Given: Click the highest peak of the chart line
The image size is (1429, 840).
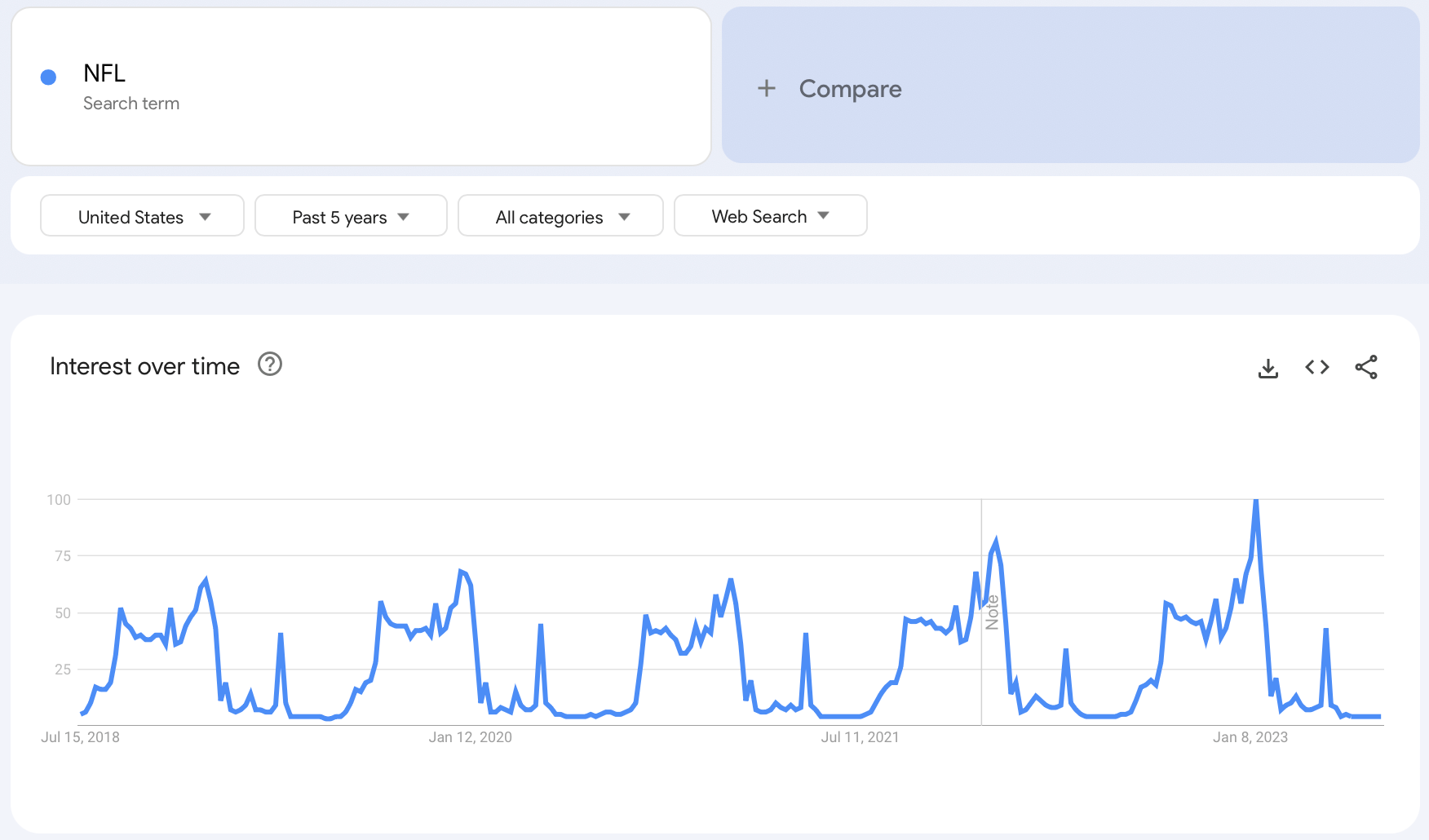Looking at the screenshot, I should click(x=1256, y=501).
